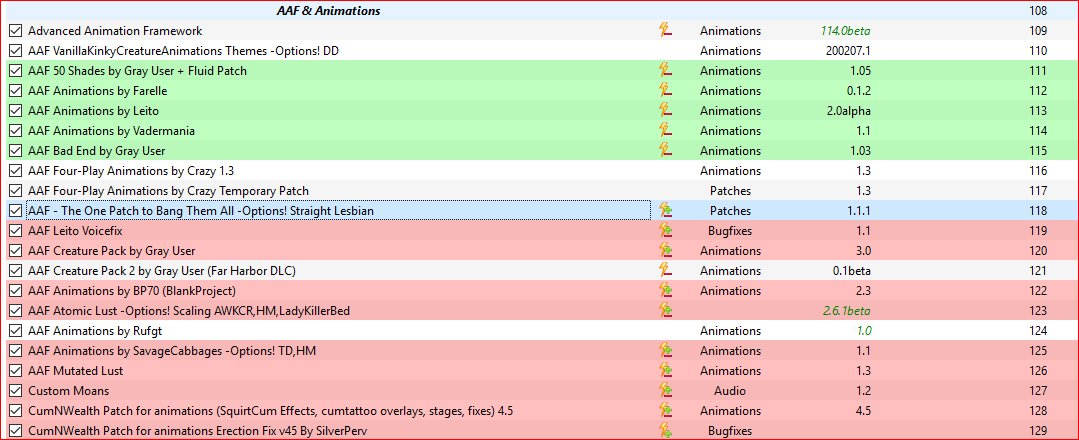Click conflict flag icon for Advanced Animation Framework

(665, 30)
